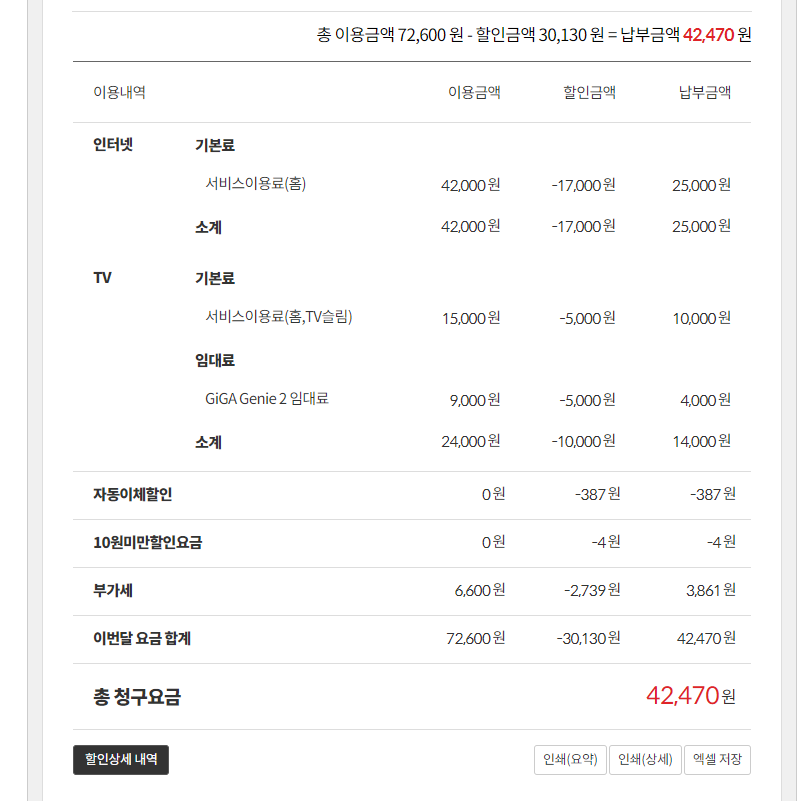Select the 10원미만할인요금 row label

coord(147,542)
